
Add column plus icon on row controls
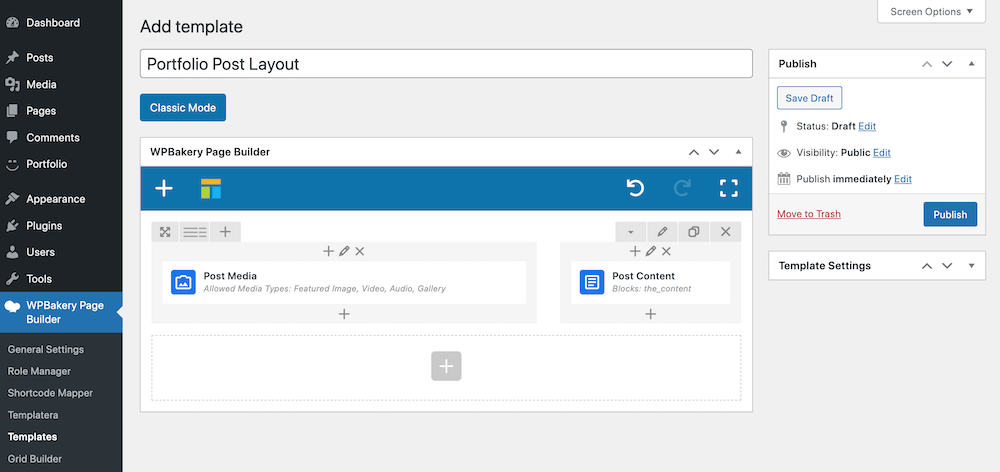pyautogui.click(x=225, y=232)
